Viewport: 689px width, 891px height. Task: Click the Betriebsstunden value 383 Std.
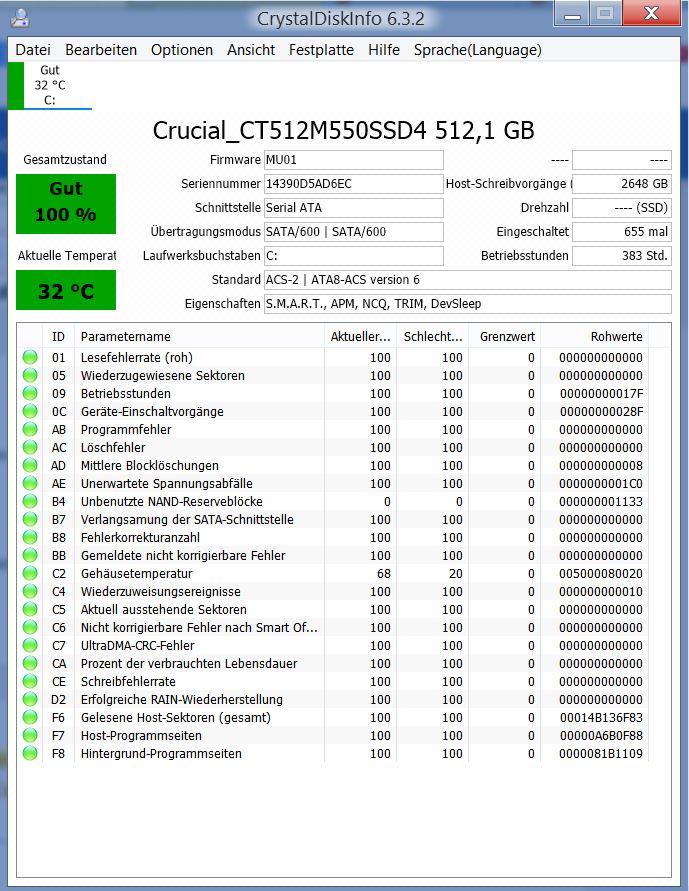(621, 256)
